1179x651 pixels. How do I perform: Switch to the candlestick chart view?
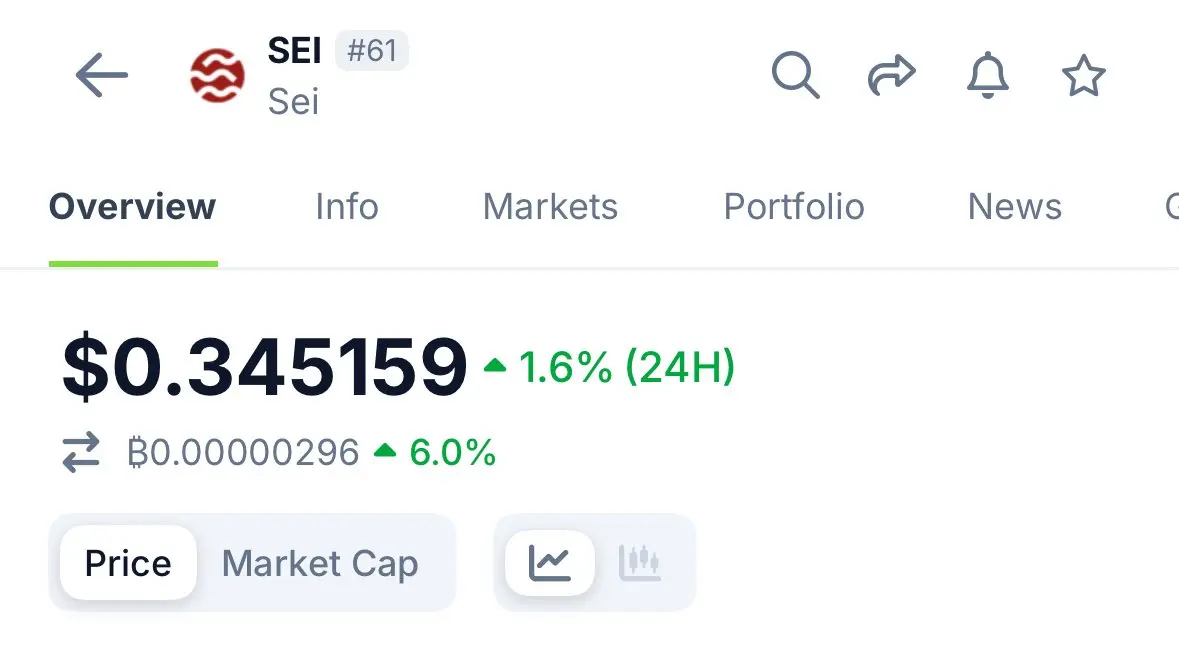point(640,563)
